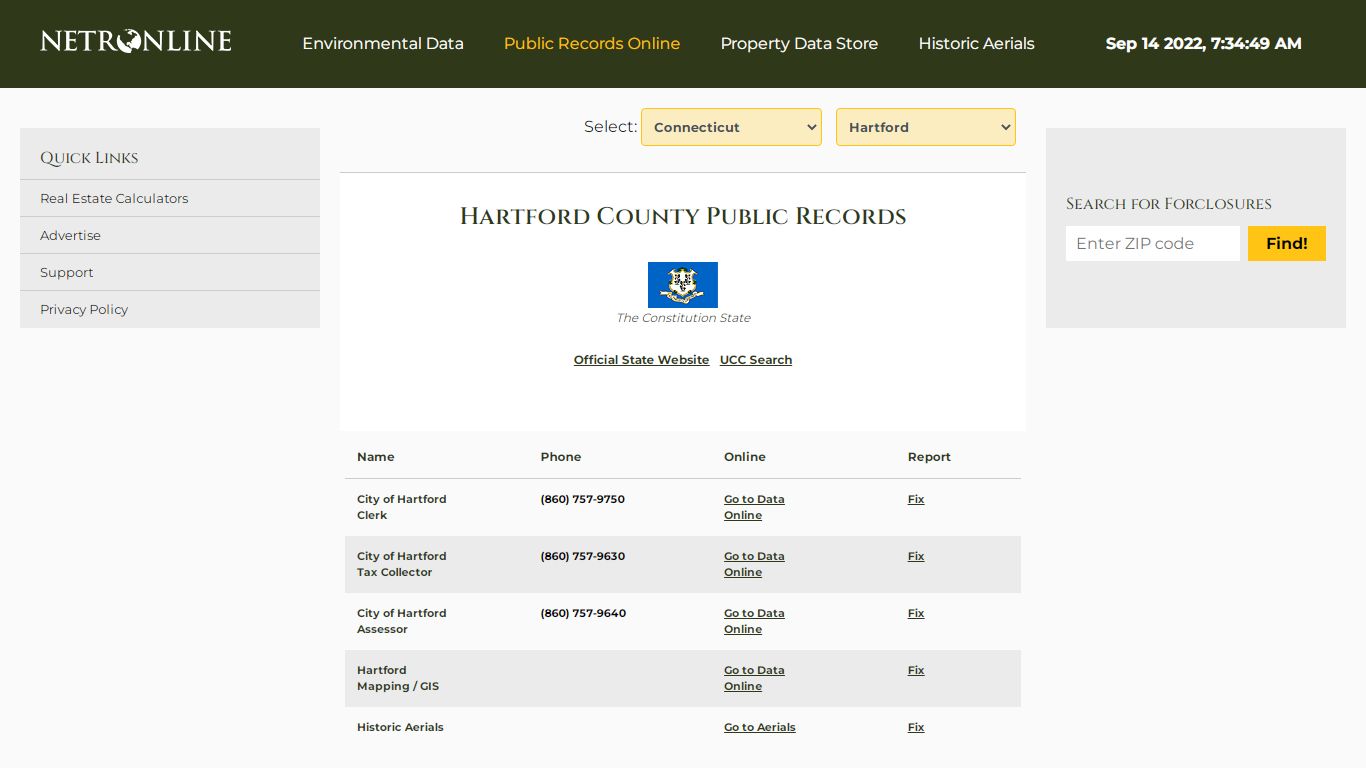Click phone number (860) 757-9750
The width and height of the screenshot is (1366, 768).
click(583, 499)
